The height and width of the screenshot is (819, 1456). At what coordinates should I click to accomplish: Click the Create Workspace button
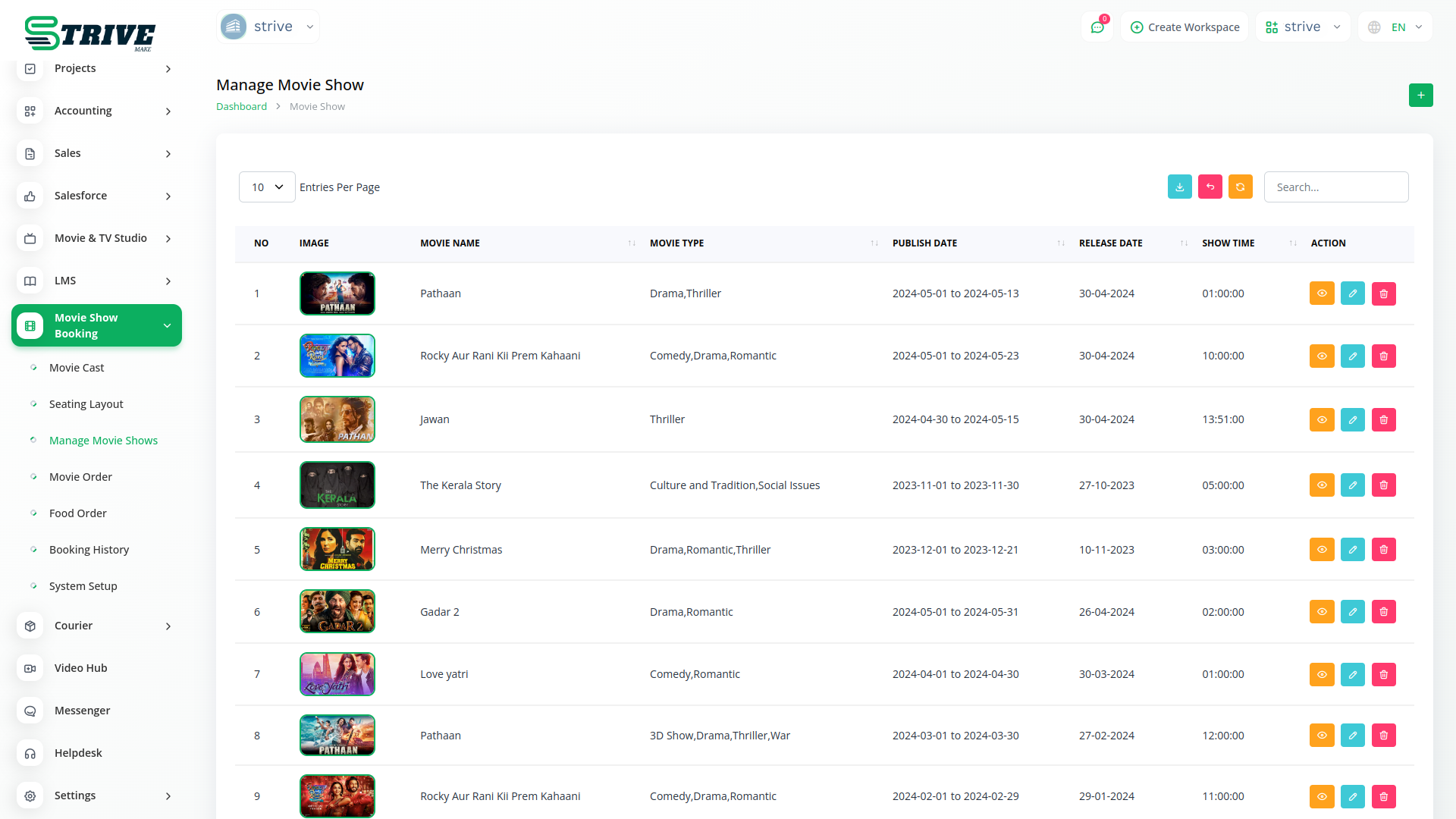[x=1185, y=27]
